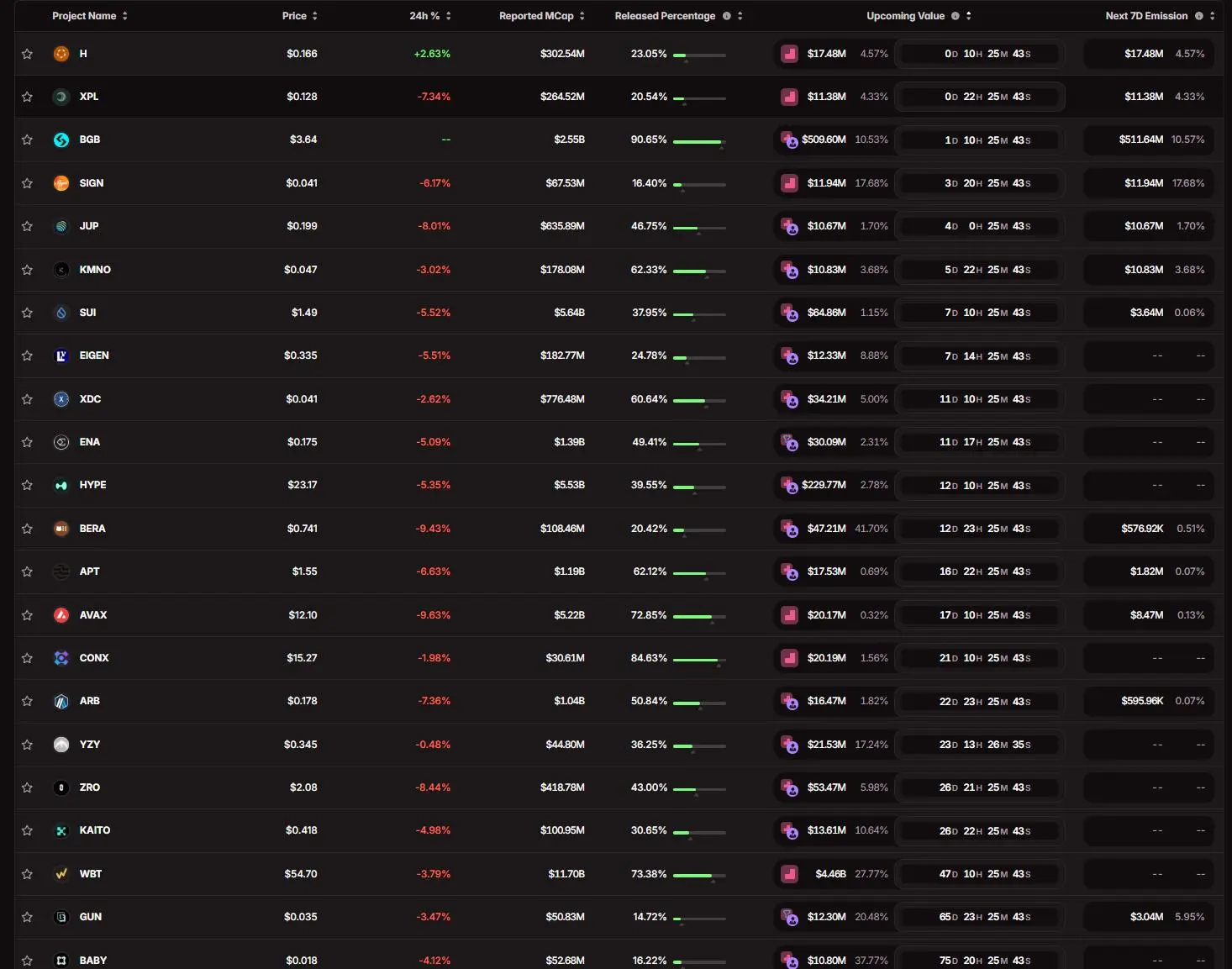Sort by Reported MCap column arrows

point(582,16)
